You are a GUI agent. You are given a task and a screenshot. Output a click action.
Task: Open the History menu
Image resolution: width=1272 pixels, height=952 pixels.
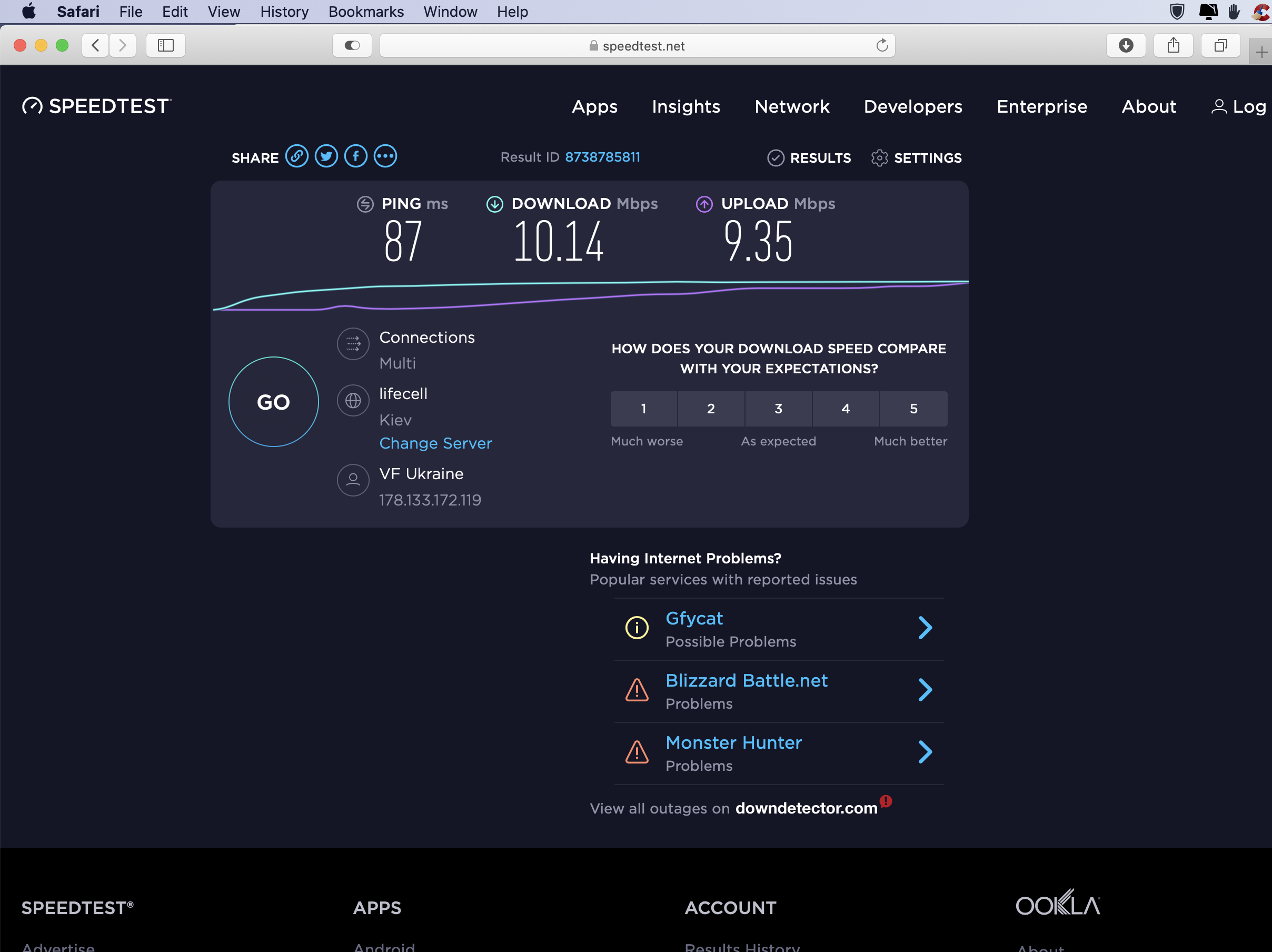click(284, 12)
